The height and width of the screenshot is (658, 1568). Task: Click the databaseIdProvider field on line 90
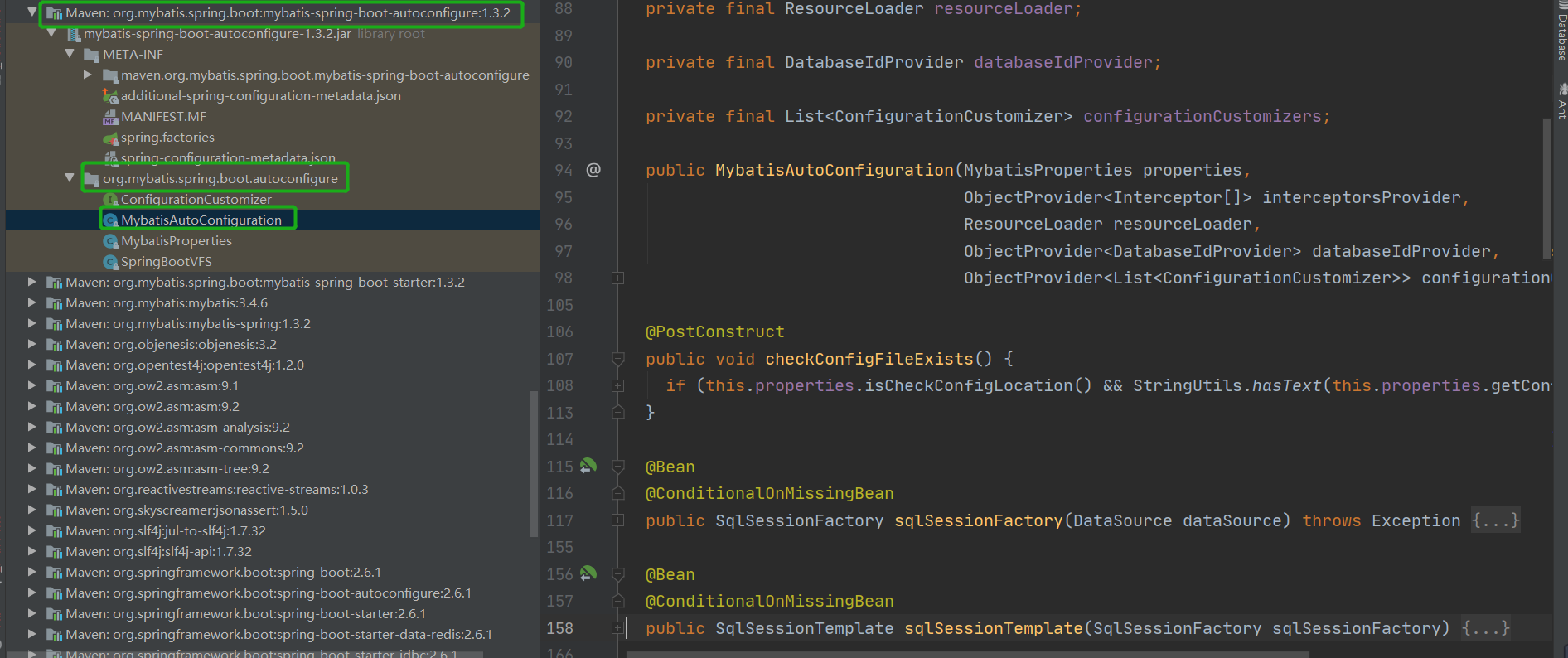[1063, 62]
